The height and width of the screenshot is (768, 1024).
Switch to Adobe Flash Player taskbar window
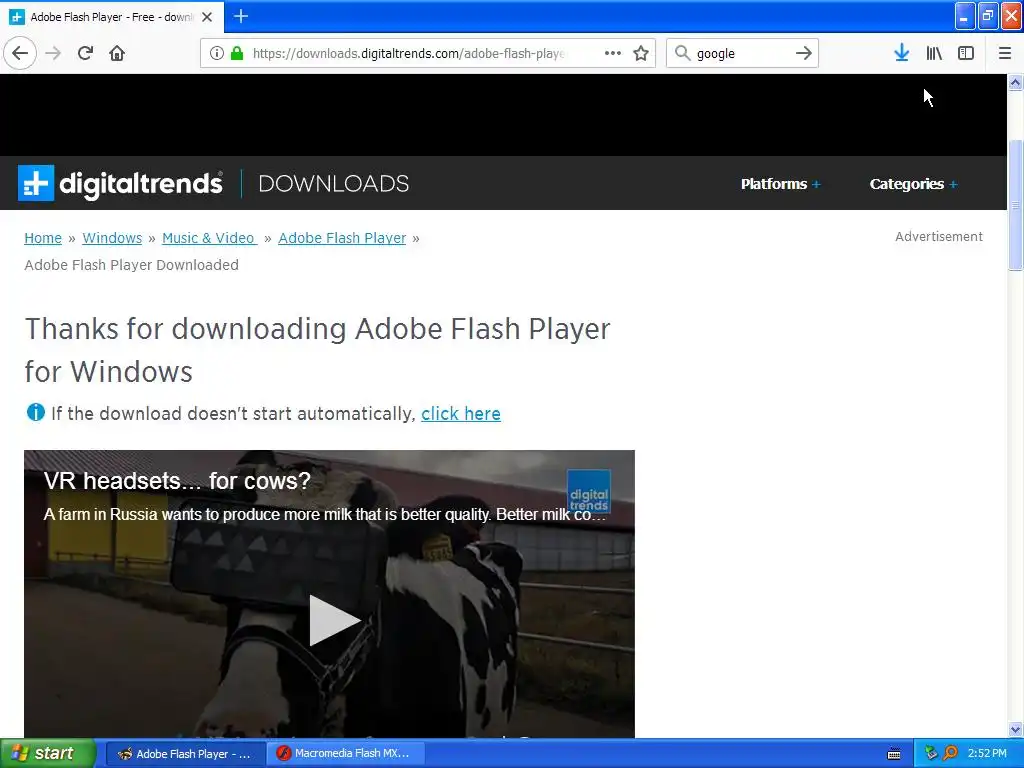pos(185,754)
